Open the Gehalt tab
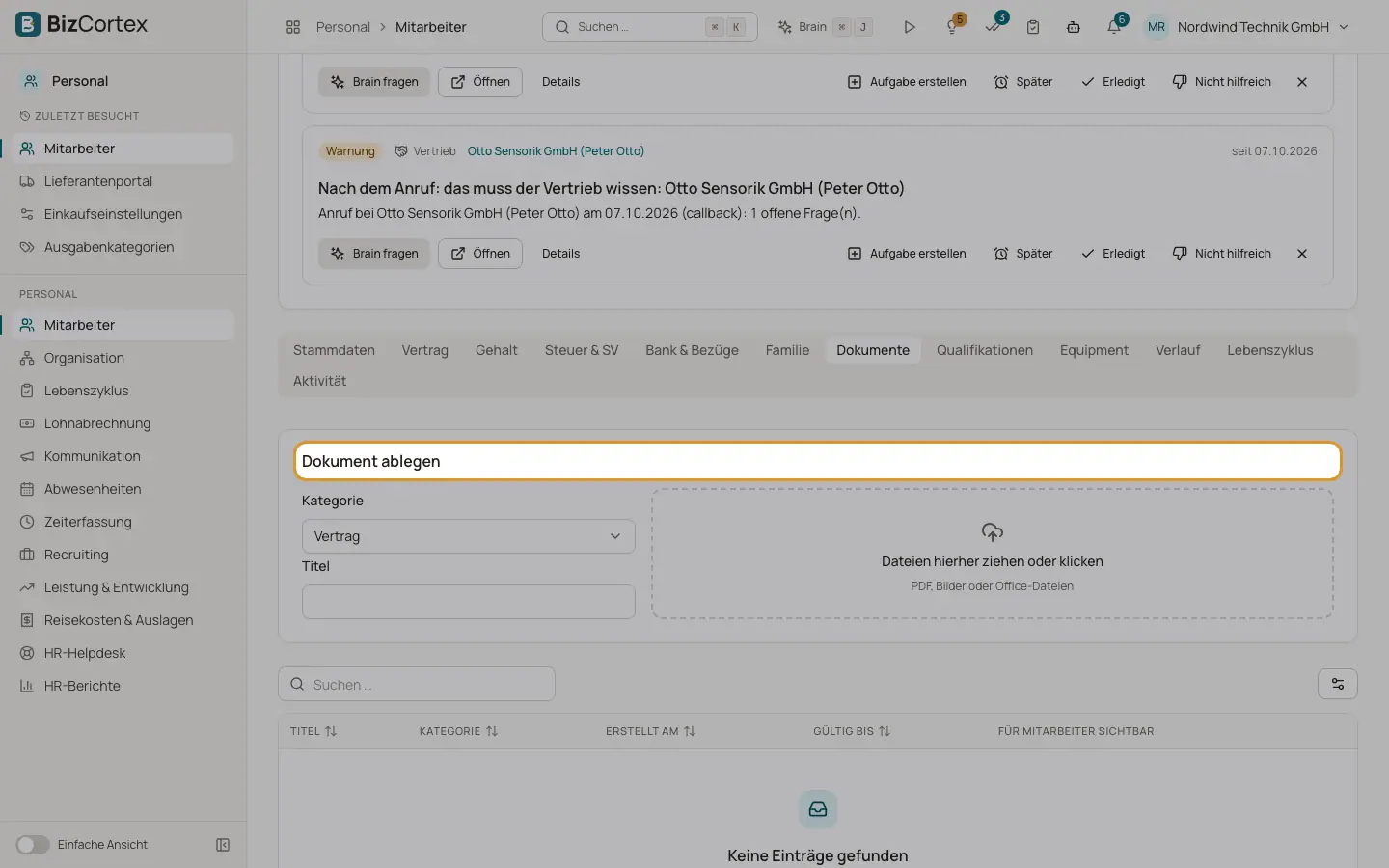This screenshot has width=1389, height=868. 497,350
